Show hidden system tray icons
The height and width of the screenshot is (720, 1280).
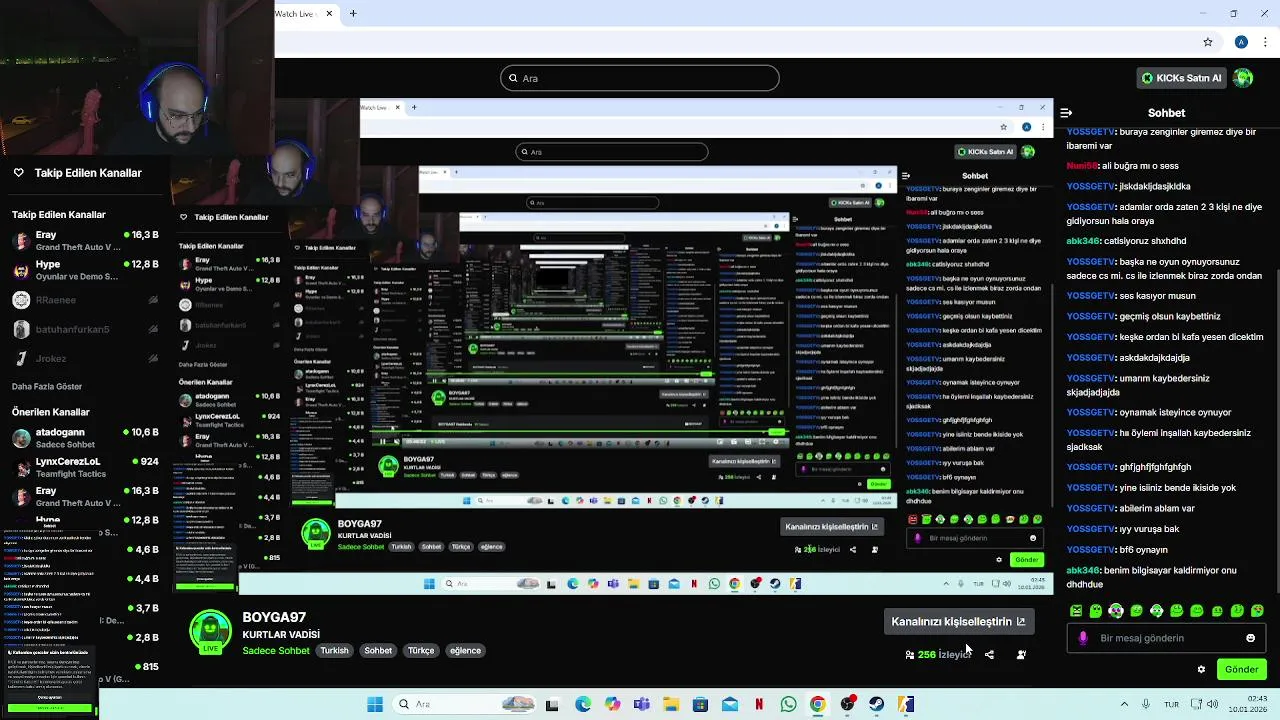coord(1124,704)
